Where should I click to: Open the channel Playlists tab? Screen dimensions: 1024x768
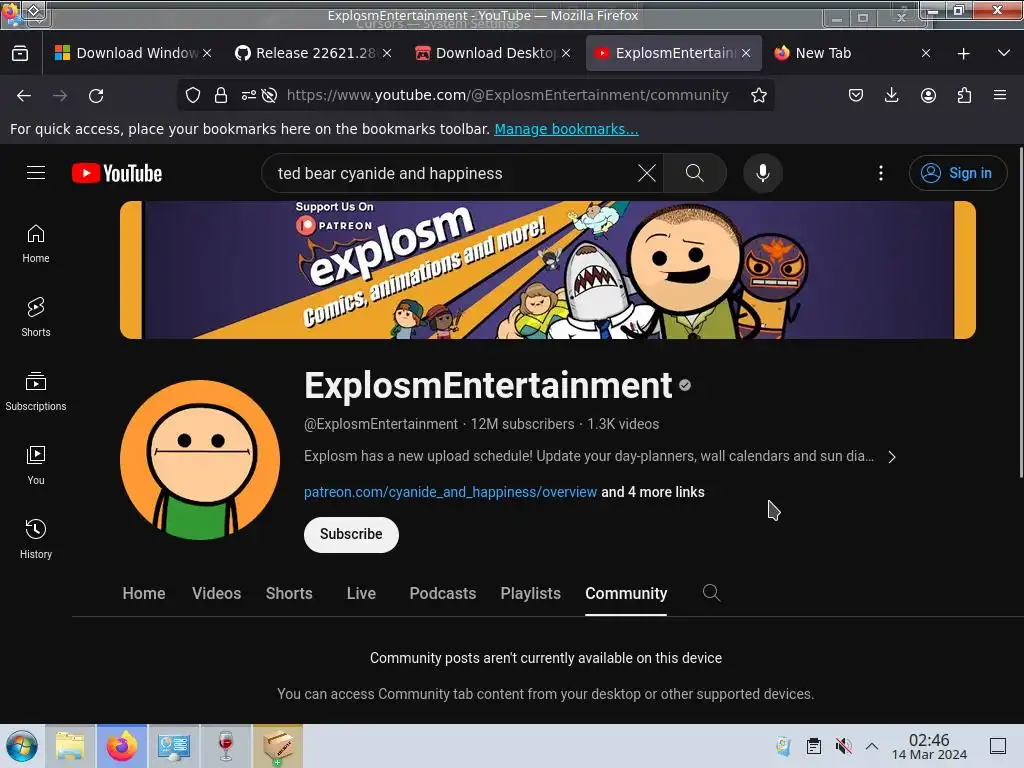530,594
